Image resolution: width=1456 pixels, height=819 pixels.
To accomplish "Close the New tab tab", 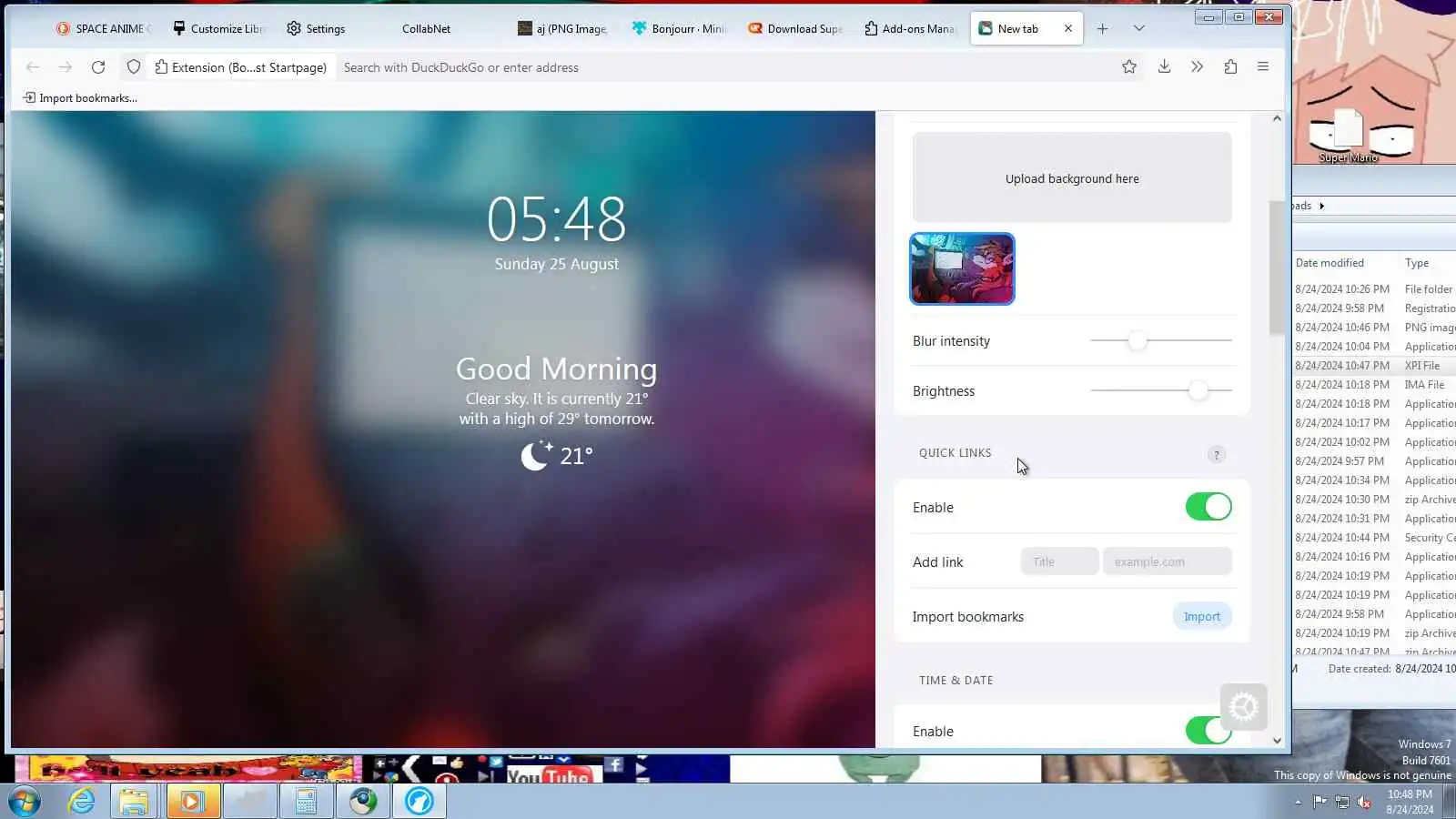I will pos(1068,28).
